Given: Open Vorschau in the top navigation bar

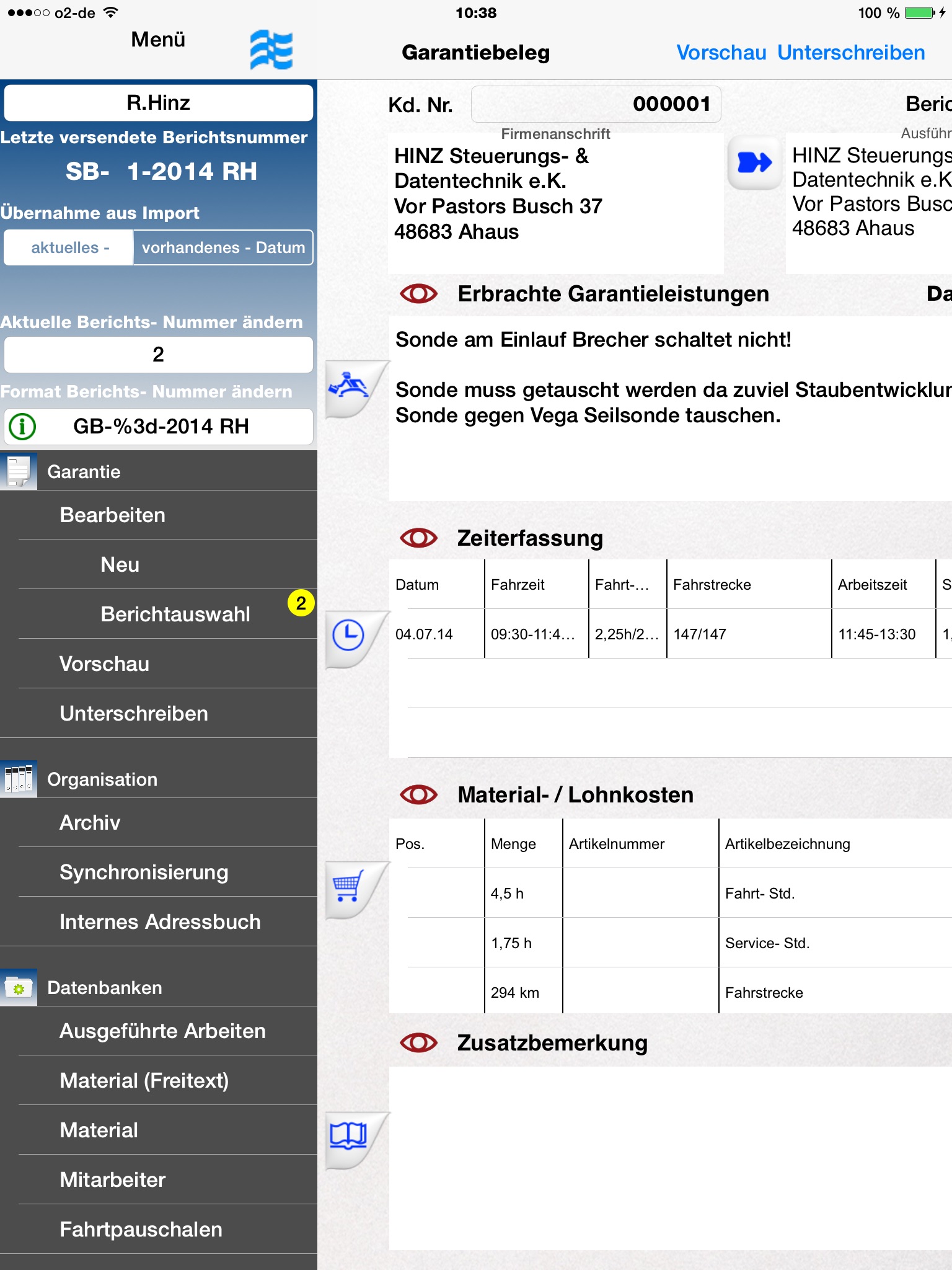Looking at the screenshot, I should 721,53.
